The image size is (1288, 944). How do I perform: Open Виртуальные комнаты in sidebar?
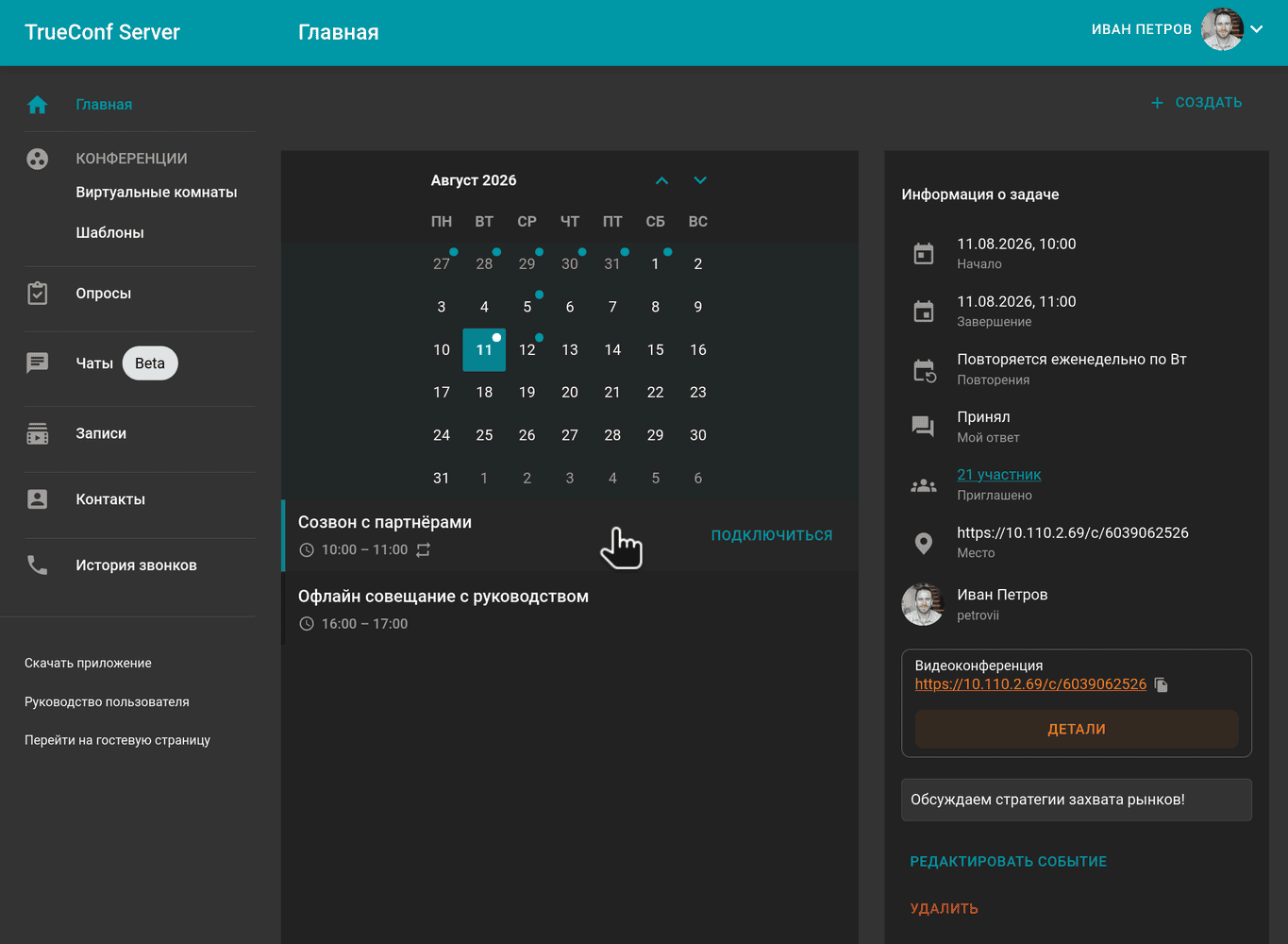pos(157,193)
